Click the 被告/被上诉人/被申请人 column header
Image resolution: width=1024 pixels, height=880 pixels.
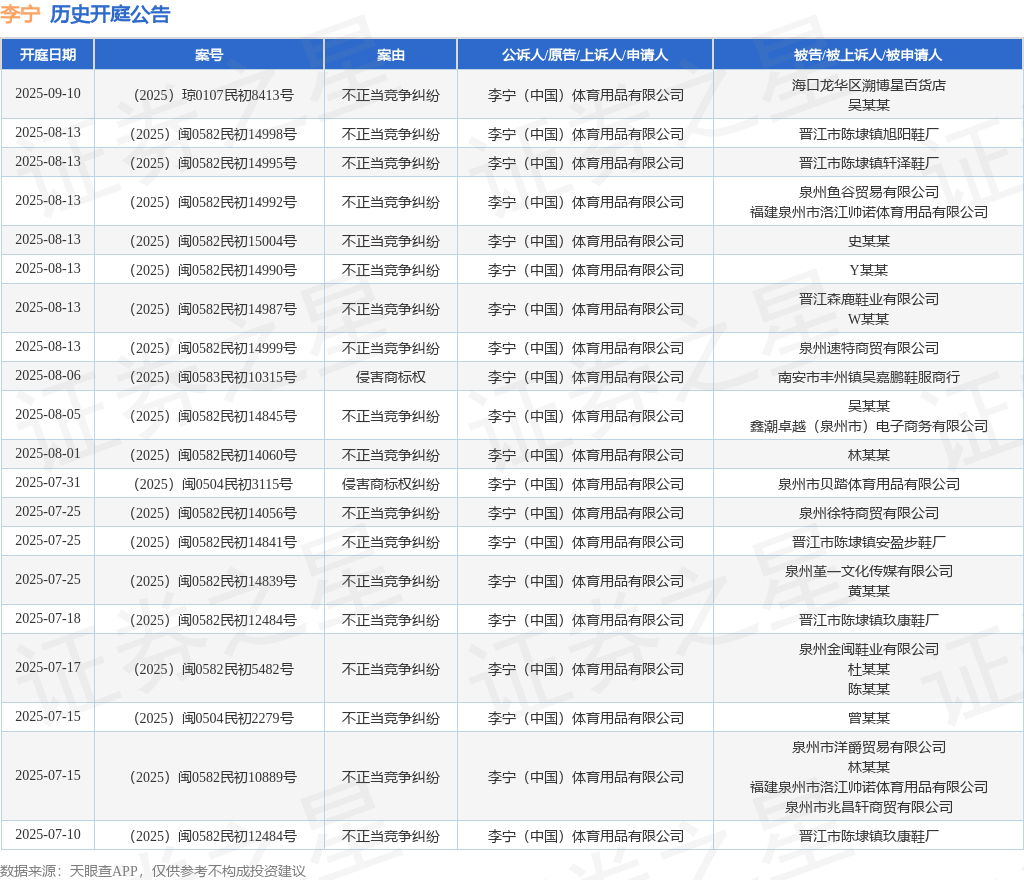click(x=868, y=55)
